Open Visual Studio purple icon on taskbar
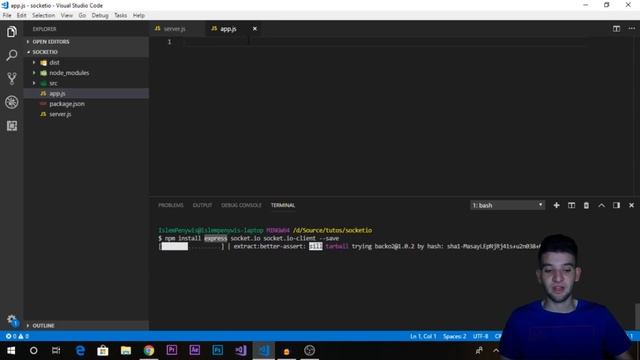 coord(241,350)
